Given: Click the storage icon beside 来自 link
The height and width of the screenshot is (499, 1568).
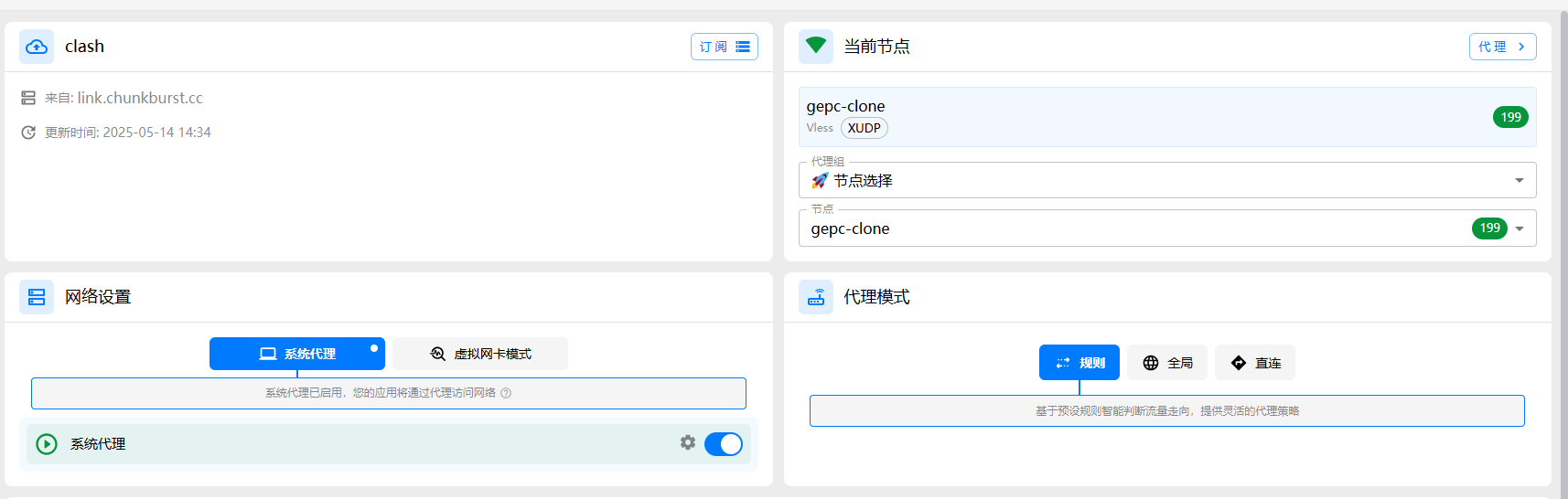Looking at the screenshot, I should [x=28, y=98].
